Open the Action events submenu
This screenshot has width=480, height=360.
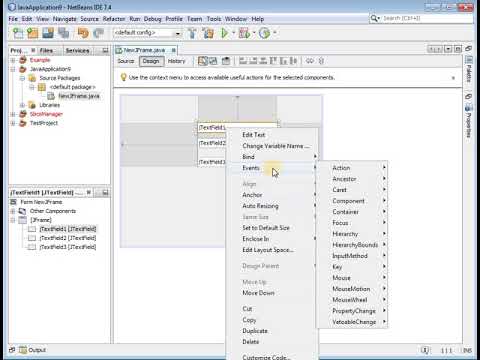tap(352, 168)
